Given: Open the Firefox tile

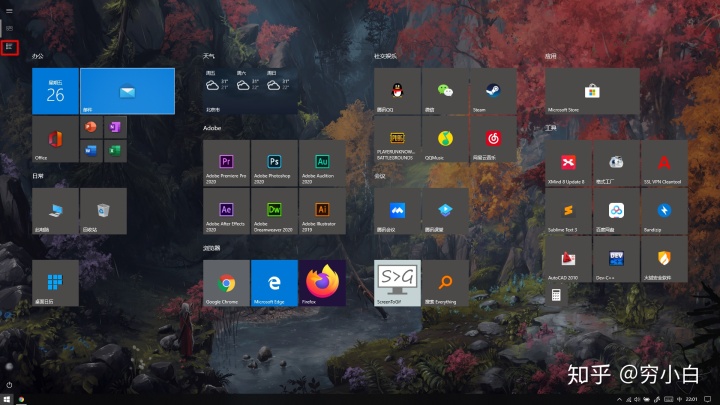Looking at the screenshot, I should click(x=322, y=283).
